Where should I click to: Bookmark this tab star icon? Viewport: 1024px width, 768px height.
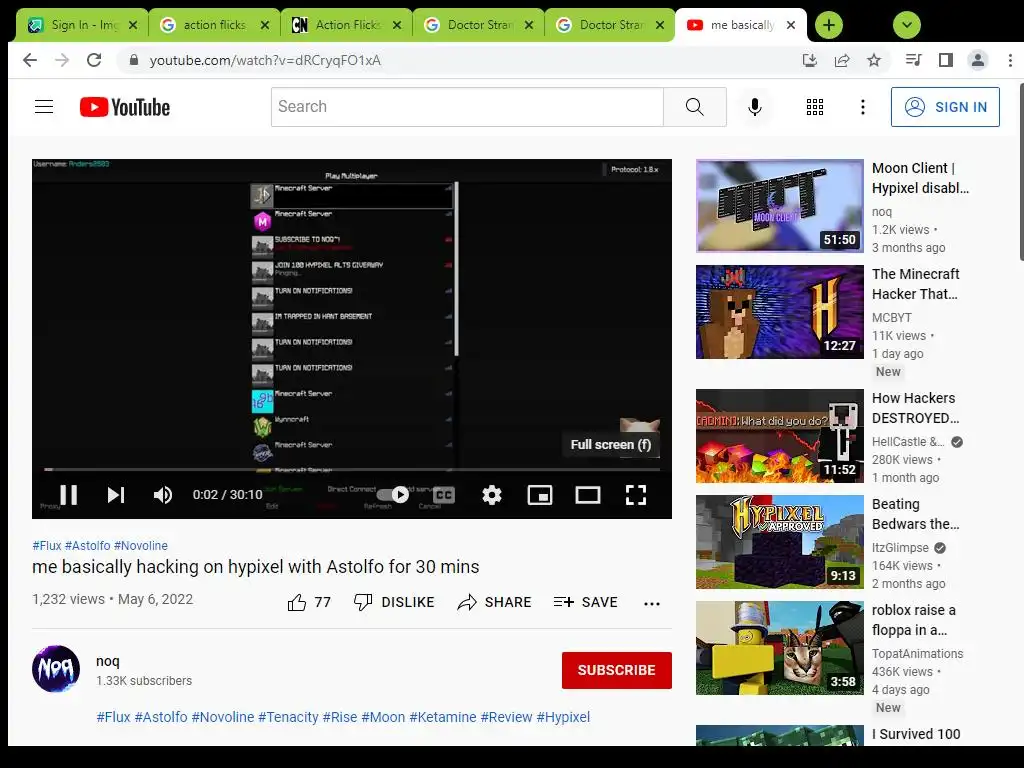coord(874,60)
